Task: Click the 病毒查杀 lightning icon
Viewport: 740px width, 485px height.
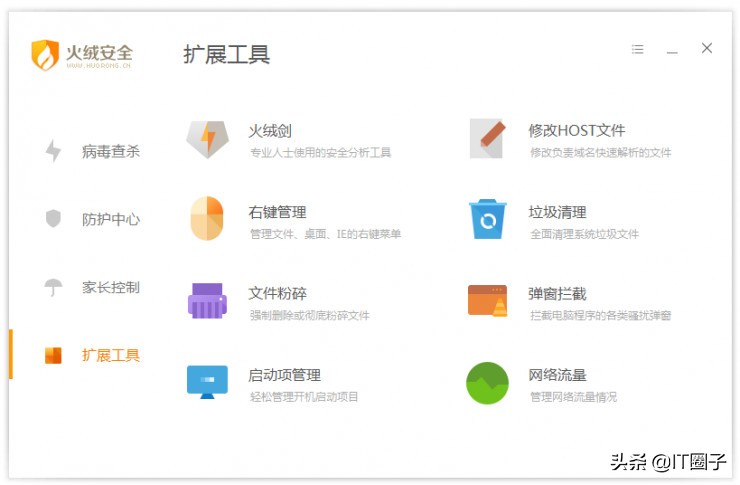Action: coord(53,151)
